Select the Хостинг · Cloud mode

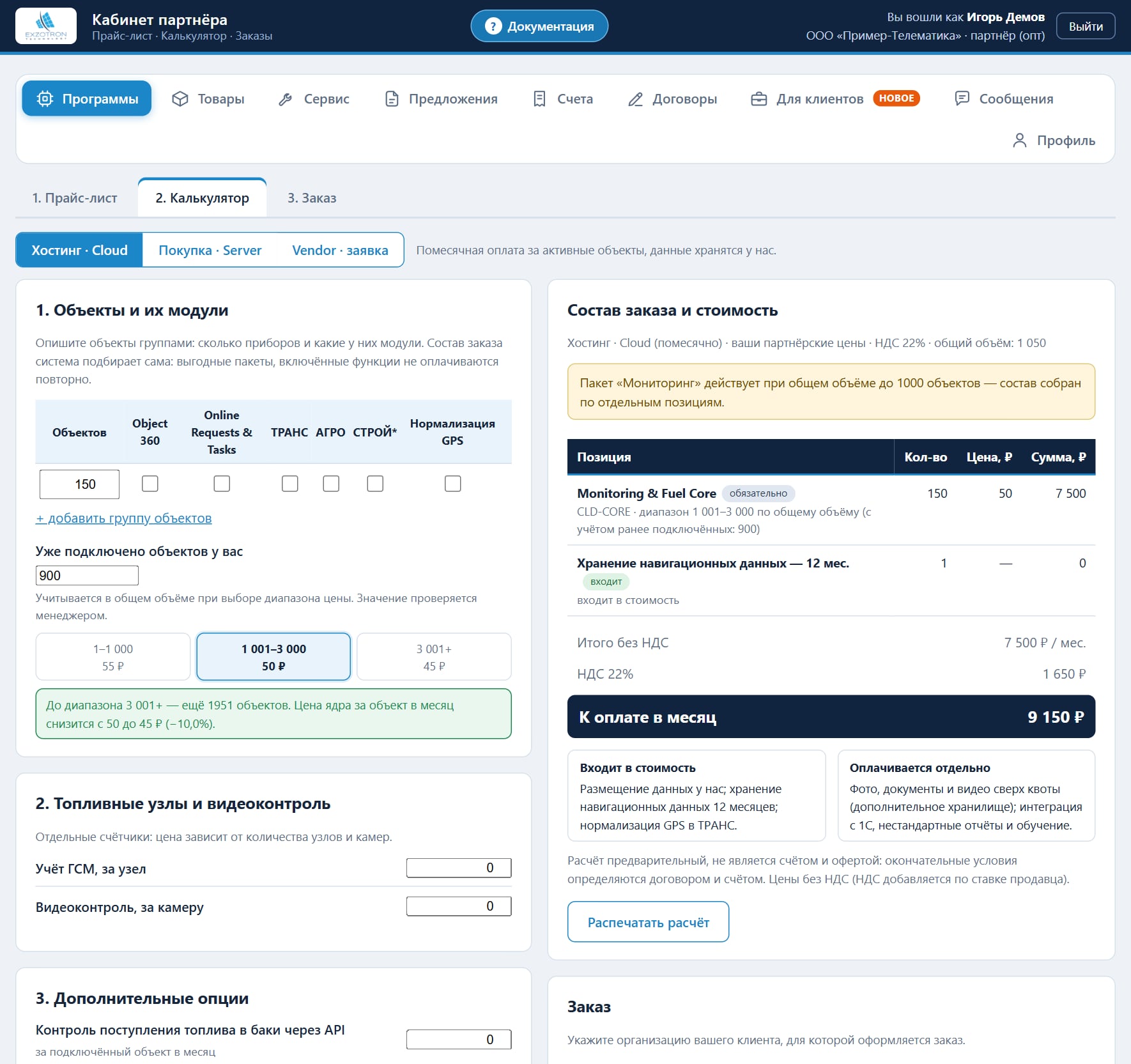tap(80, 250)
